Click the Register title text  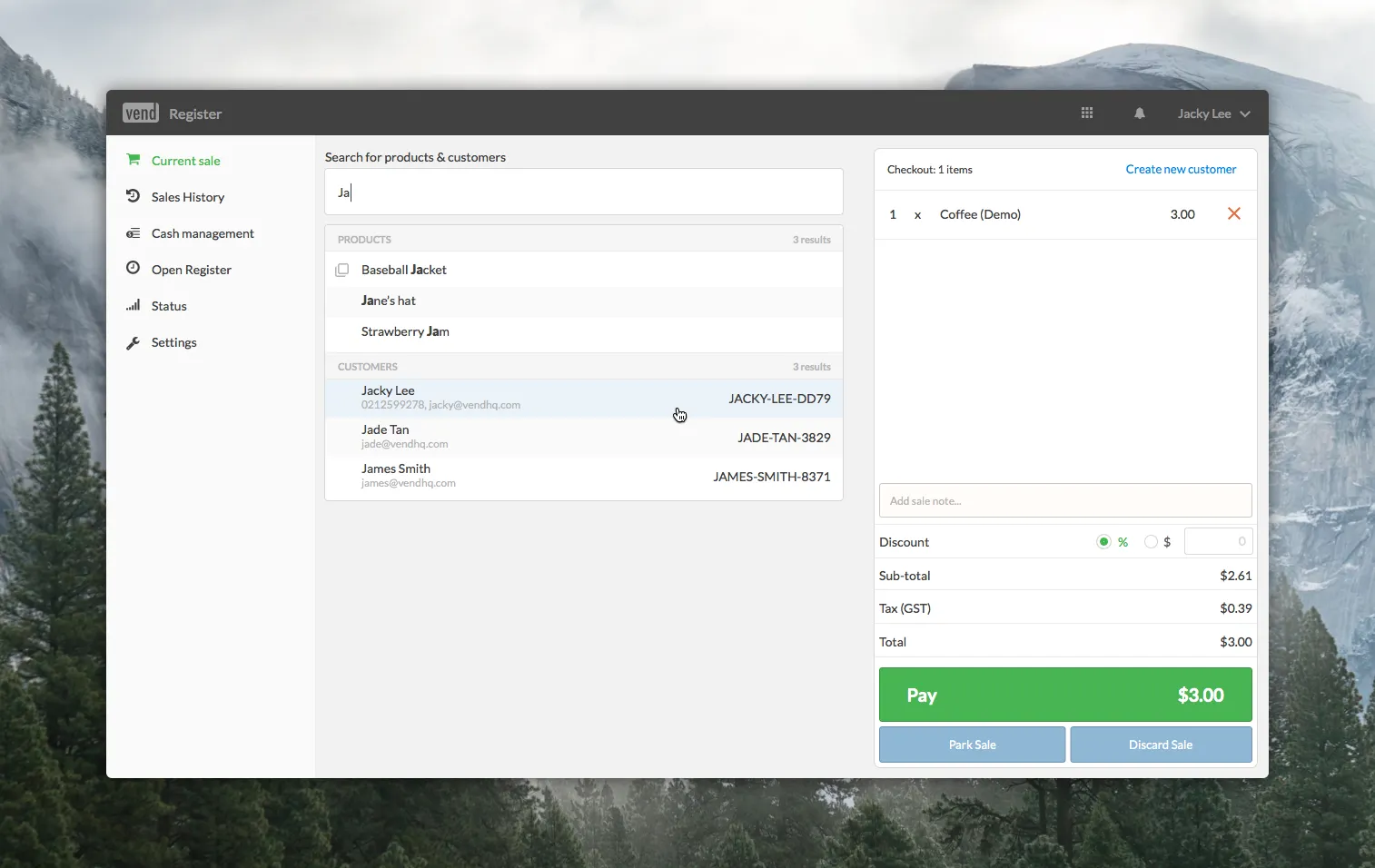click(x=195, y=113)
